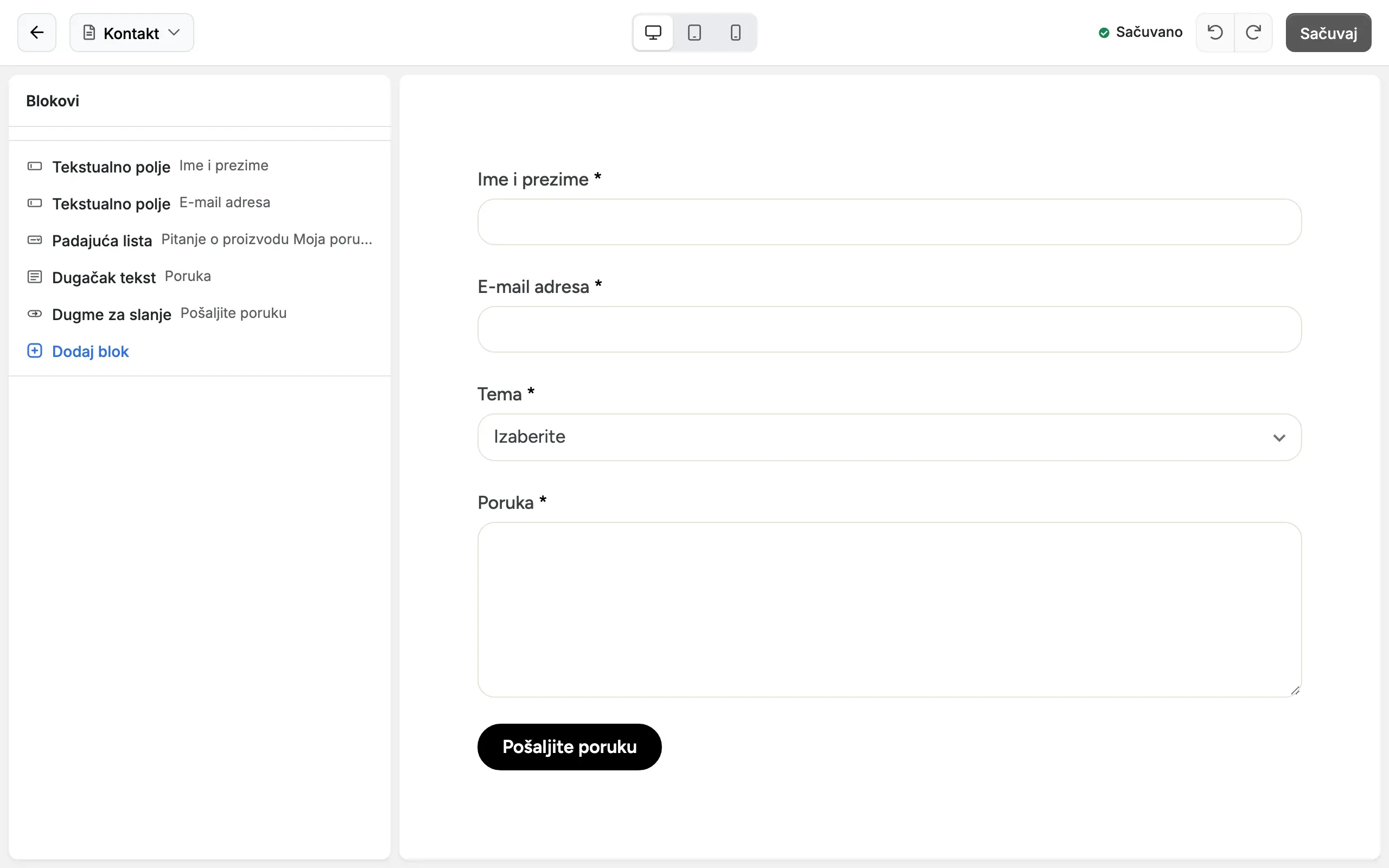Select the Tekstualno polje Ime i prezime block
The width and height of the screenshot is (1389, 868).
pos(200,167)
